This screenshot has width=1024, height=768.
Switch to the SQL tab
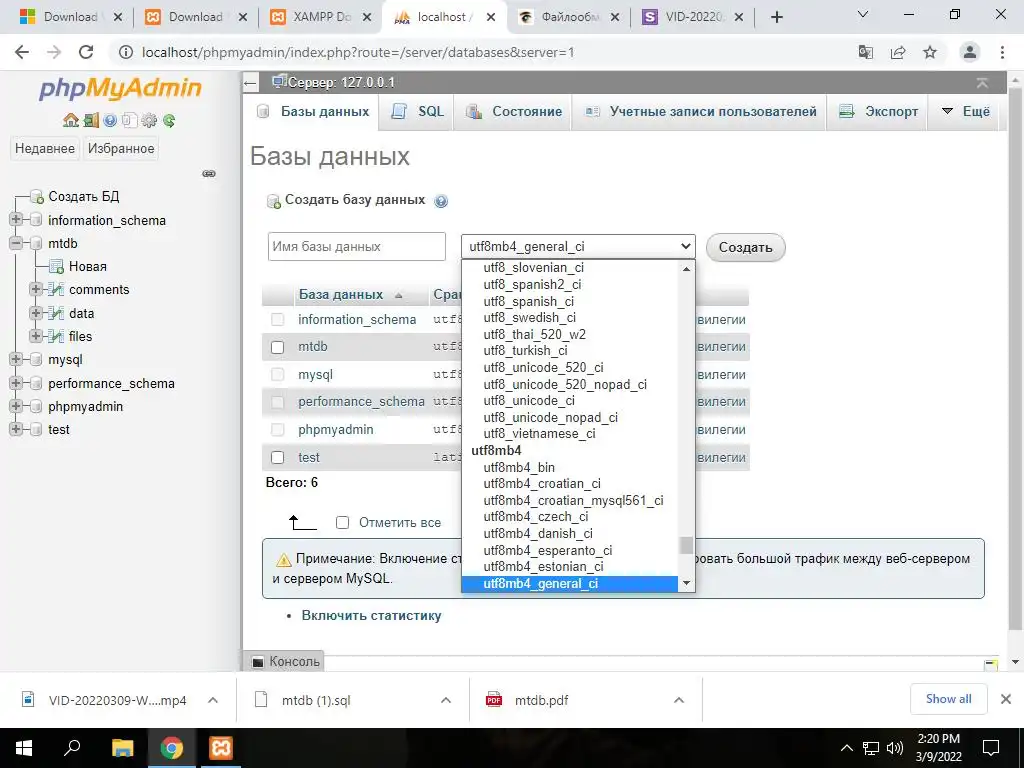(x=417, y=112)
